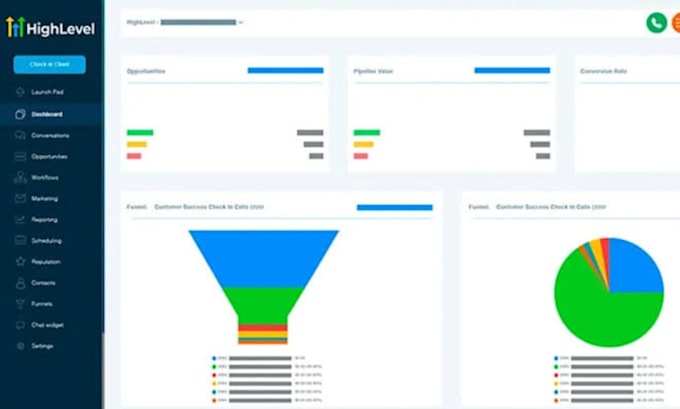The width and height of the screenshot is (680, 409).
Task: Click red status bar in Pipeline Value card
Action: [x=361, y=156]
